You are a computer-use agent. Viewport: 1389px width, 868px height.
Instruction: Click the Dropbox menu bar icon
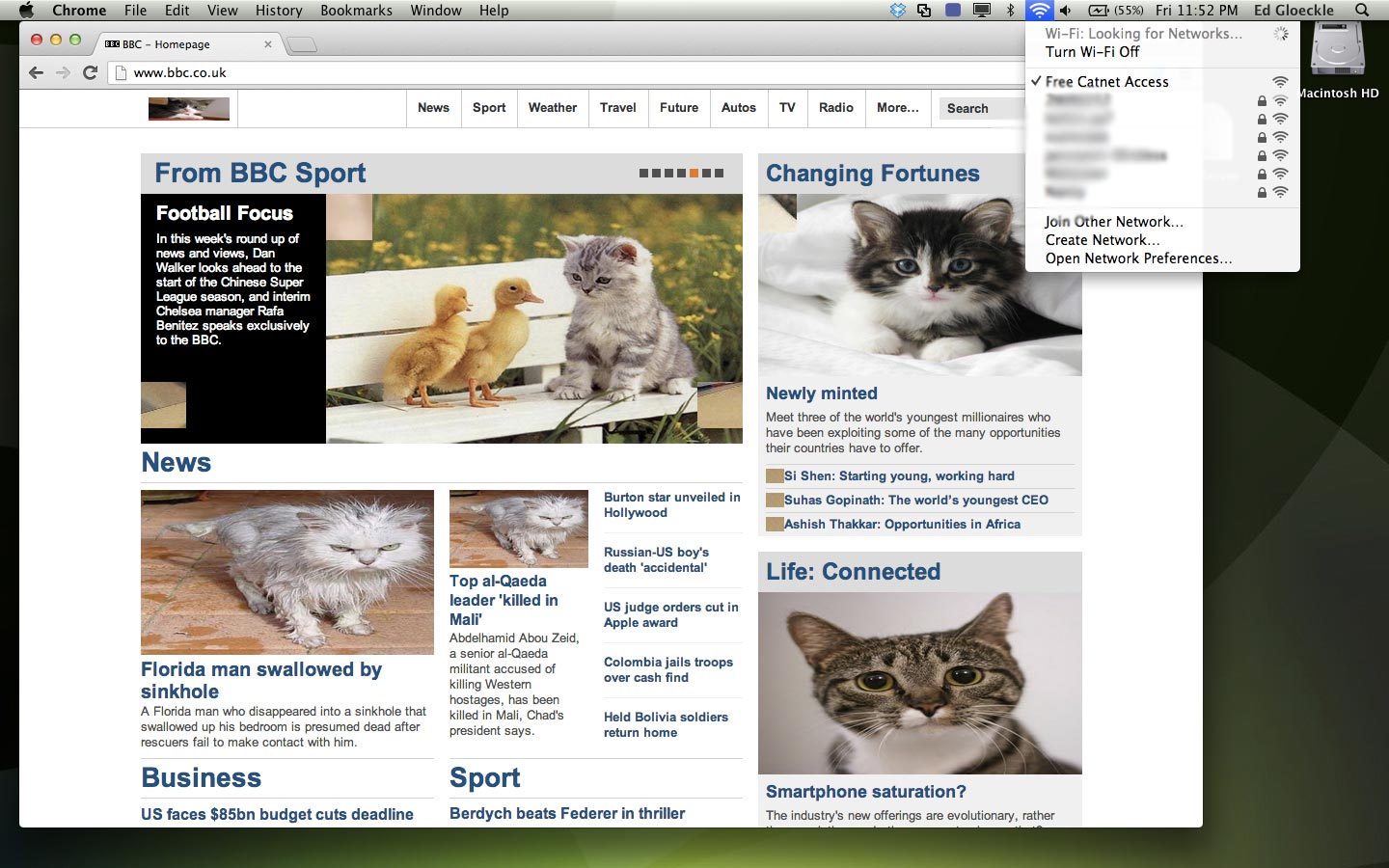click(898, 11)
